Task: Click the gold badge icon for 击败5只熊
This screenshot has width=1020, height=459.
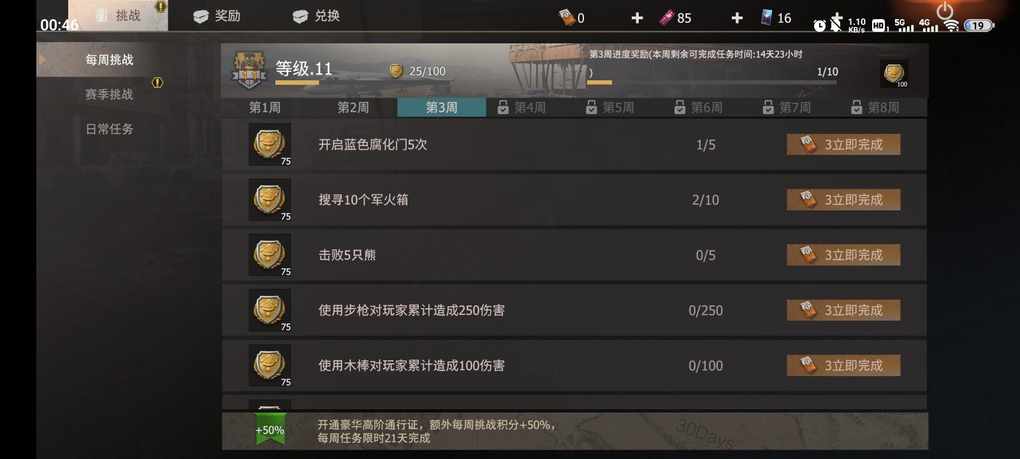Action: point(269,255)
